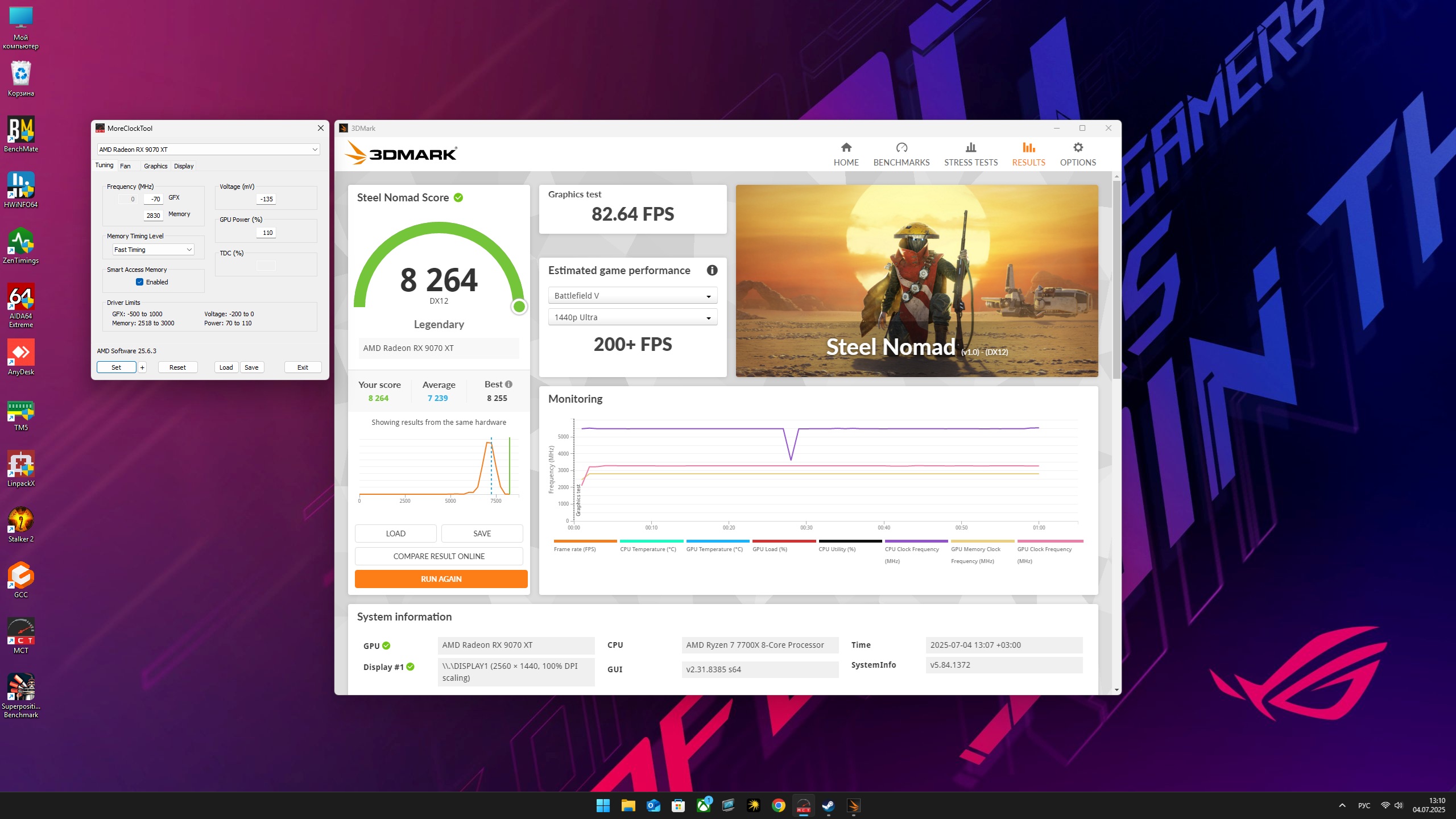Disable Smart Access Memory checkbox
1456x819 pixels.
139,282
